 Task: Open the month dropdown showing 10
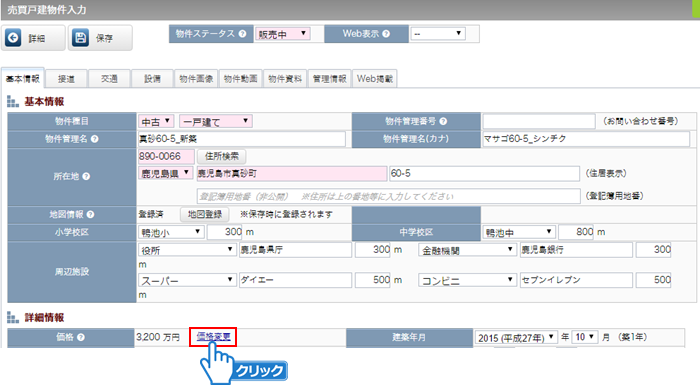[x=585, y=337]
